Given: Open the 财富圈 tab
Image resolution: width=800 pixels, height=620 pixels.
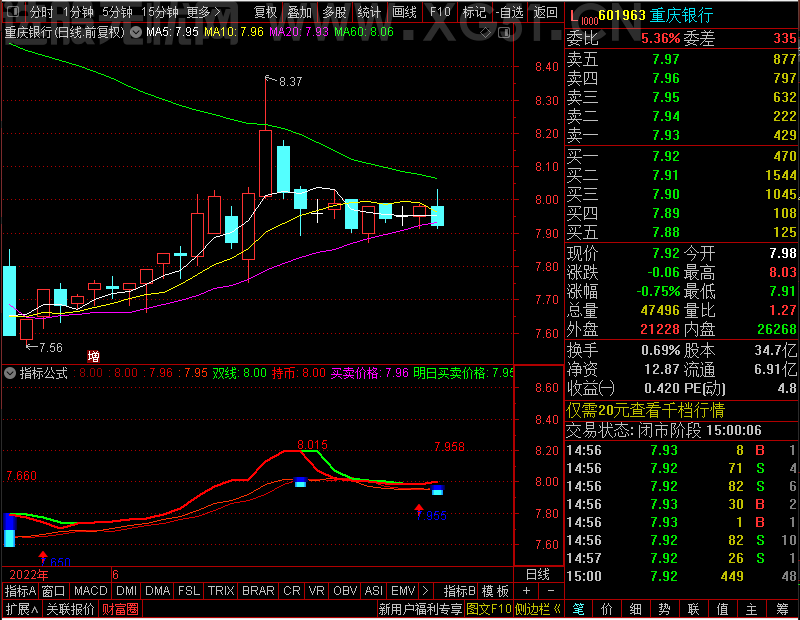Looking at the screenshot, I should click(120, 609).
